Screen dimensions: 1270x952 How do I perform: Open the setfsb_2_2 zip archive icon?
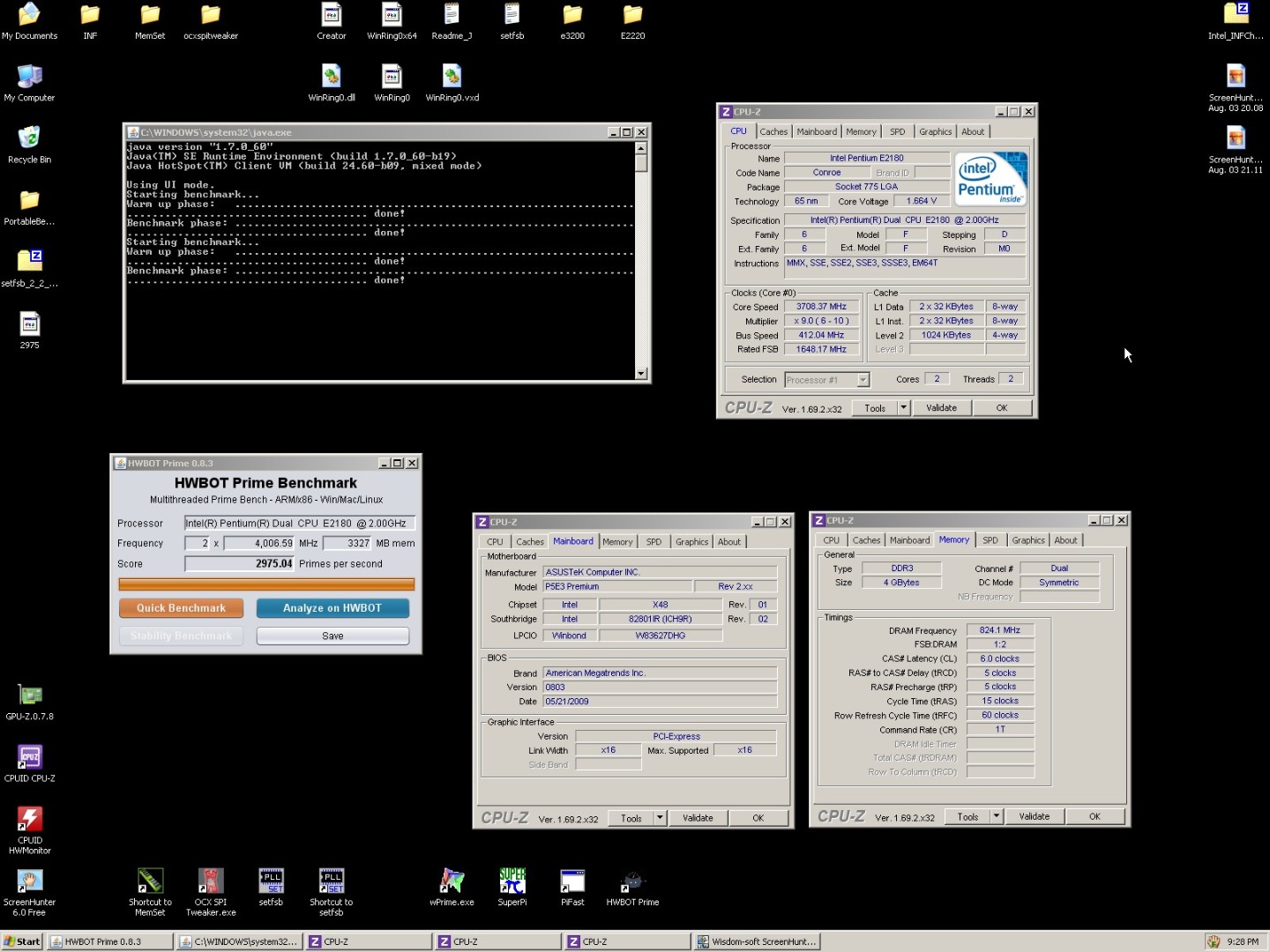click(29, 268)
